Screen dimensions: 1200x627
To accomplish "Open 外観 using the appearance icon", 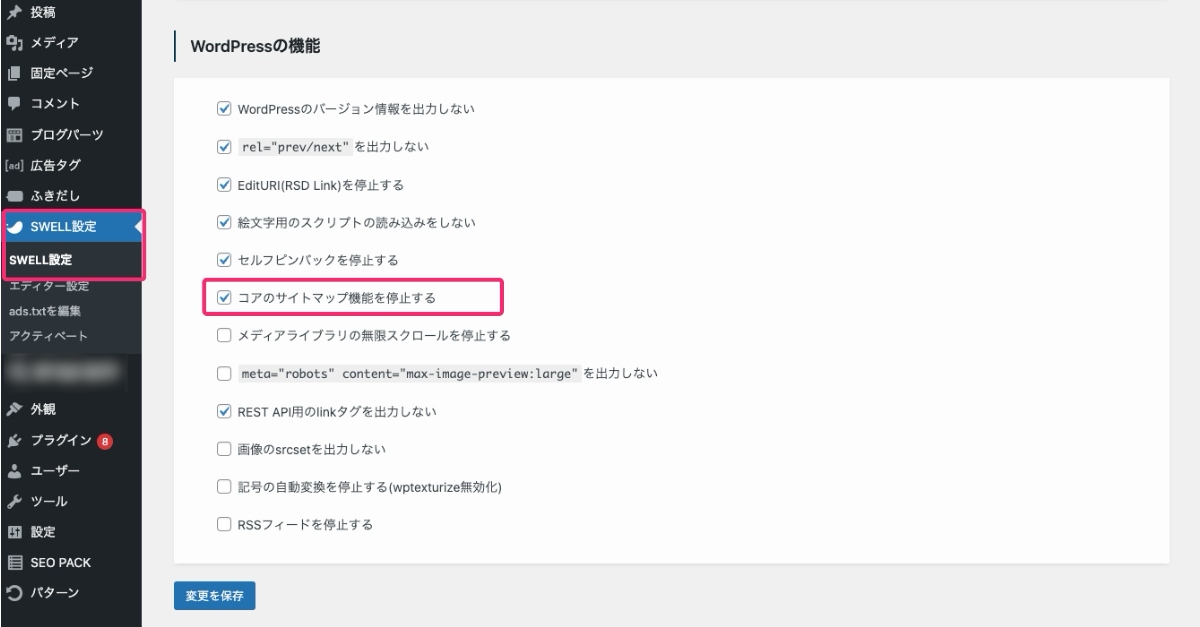I will point(12,409).
